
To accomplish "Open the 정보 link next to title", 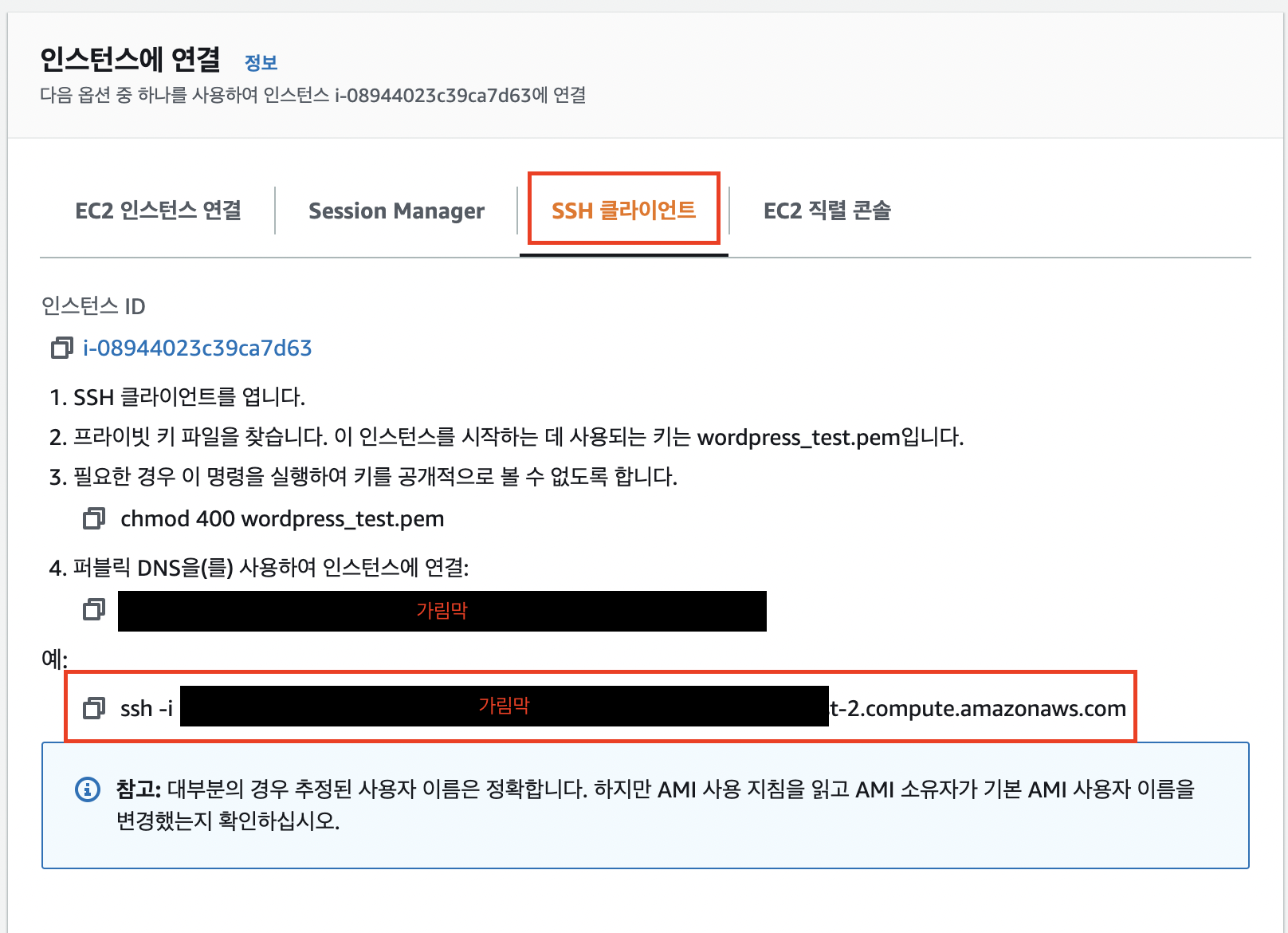I will pos(261,62).
